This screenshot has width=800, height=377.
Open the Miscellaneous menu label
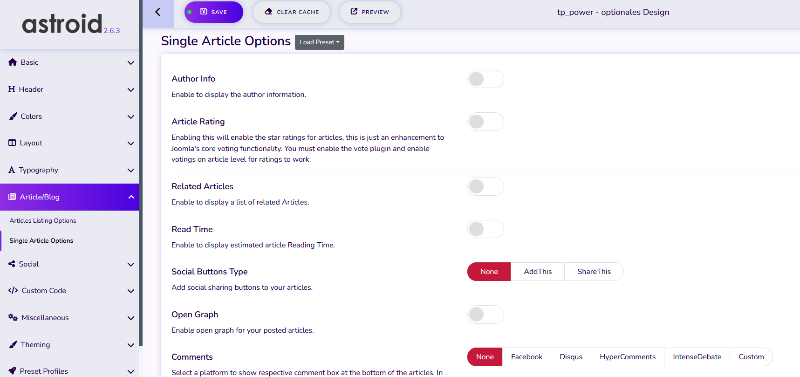point(45,317)
